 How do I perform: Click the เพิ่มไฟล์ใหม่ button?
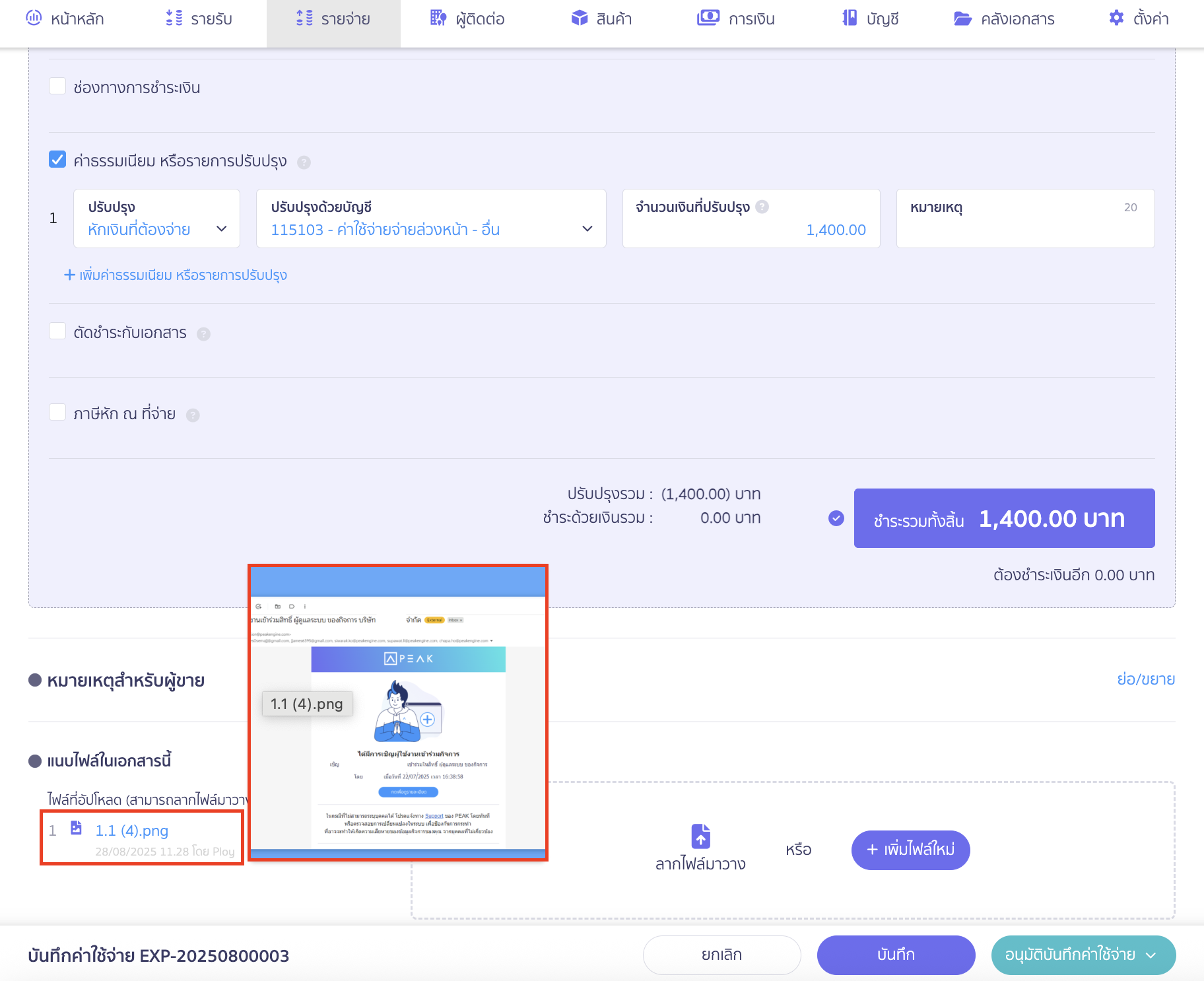[x=910, y=850]
